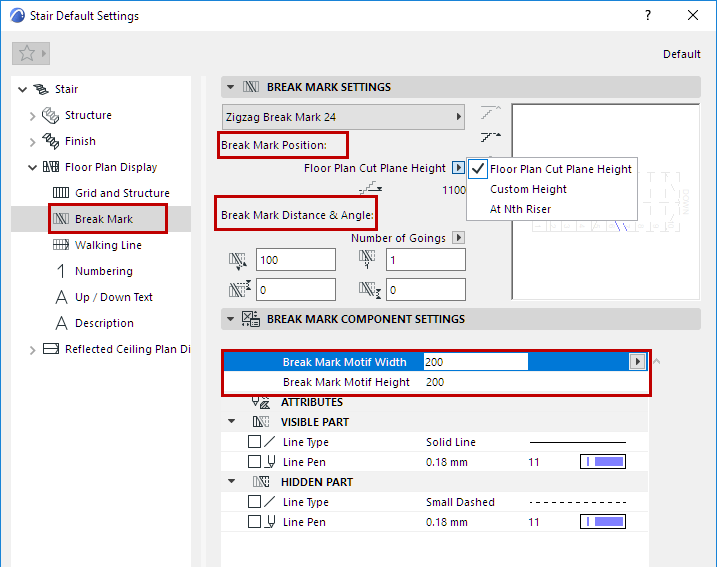Choose Custom Height from the popup menu
This screenshot has width=717, height=567.
pos(528,189)
